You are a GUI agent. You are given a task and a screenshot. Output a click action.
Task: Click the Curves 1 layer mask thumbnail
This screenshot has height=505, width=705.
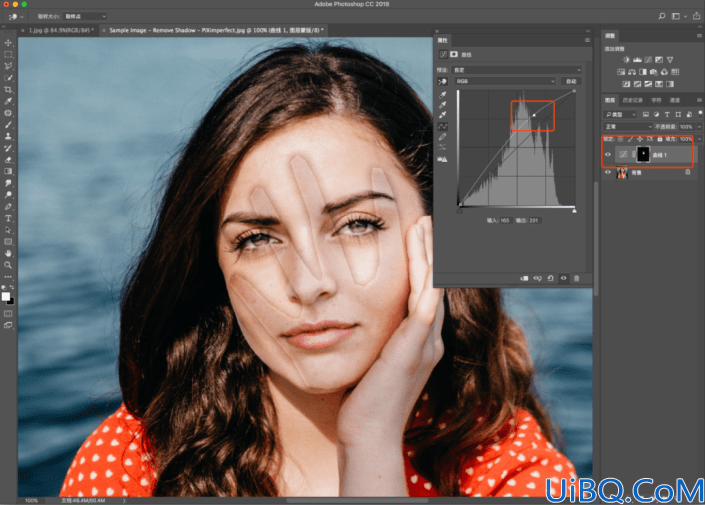click(x=643, y=154)
